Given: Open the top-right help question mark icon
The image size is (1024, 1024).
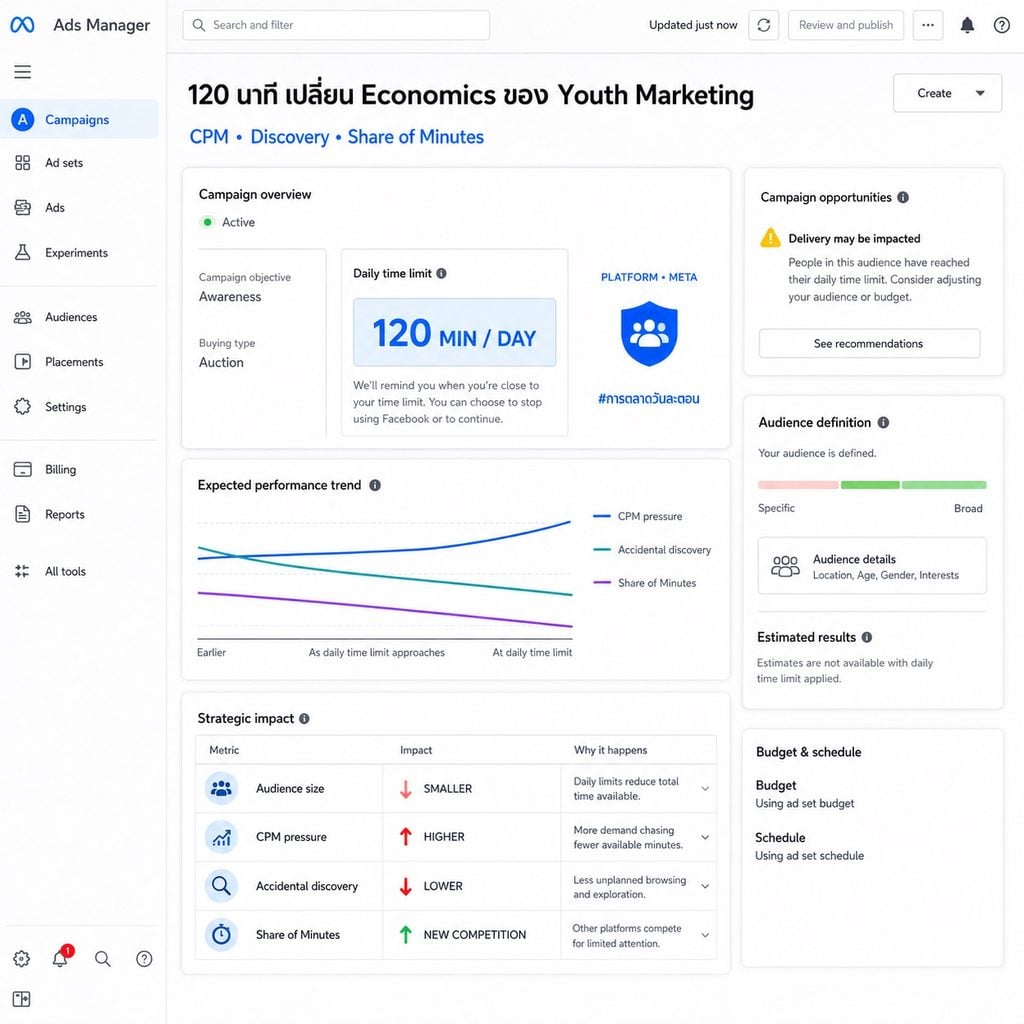Looking at the screenshot, I should click(1002, 25).
